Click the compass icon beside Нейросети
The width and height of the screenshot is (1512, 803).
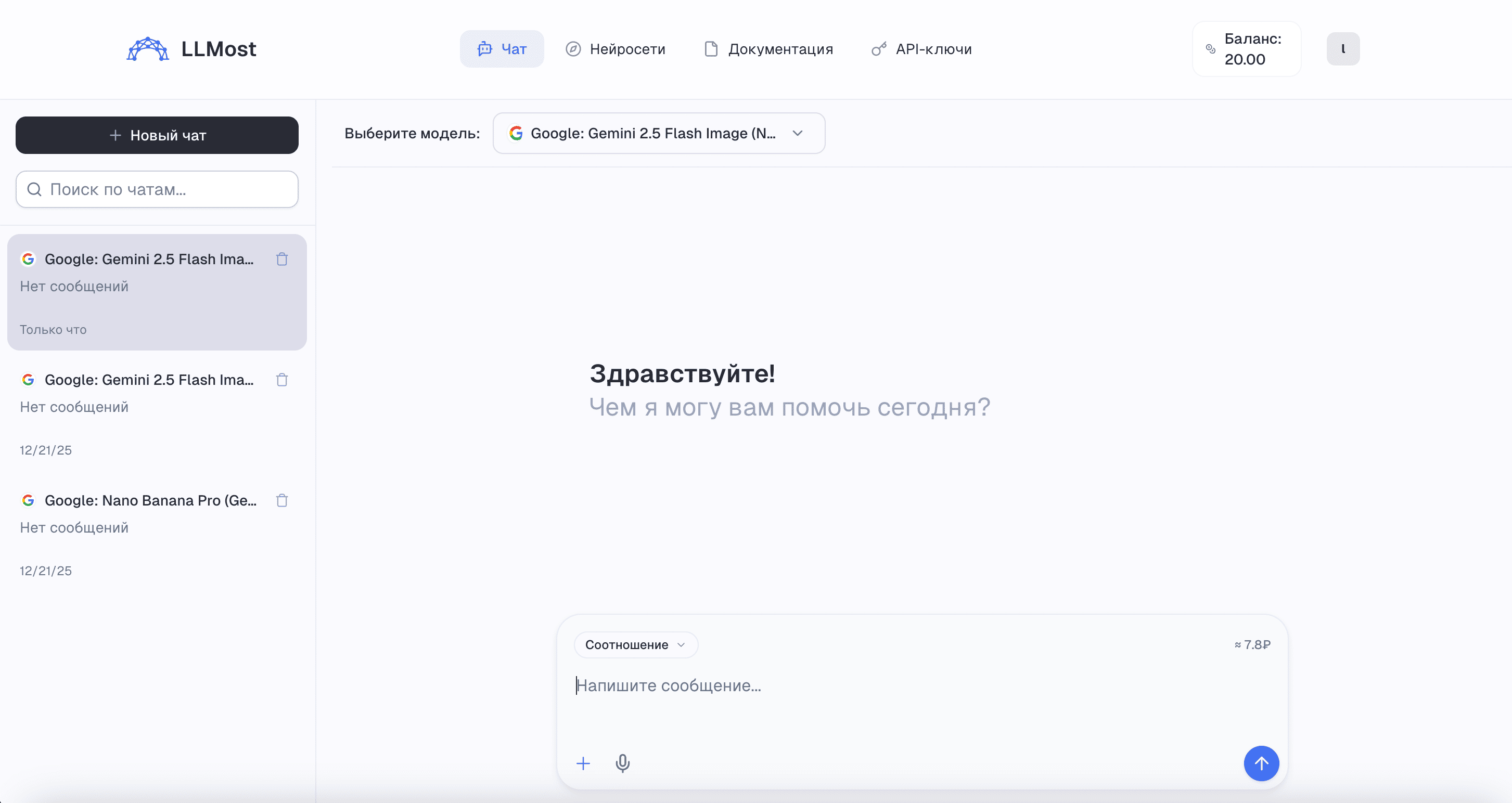tap(573, 49)
